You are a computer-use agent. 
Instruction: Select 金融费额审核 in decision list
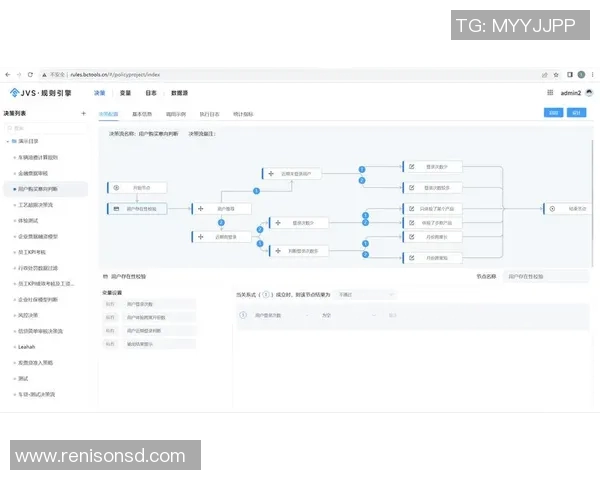click(40, 173)
